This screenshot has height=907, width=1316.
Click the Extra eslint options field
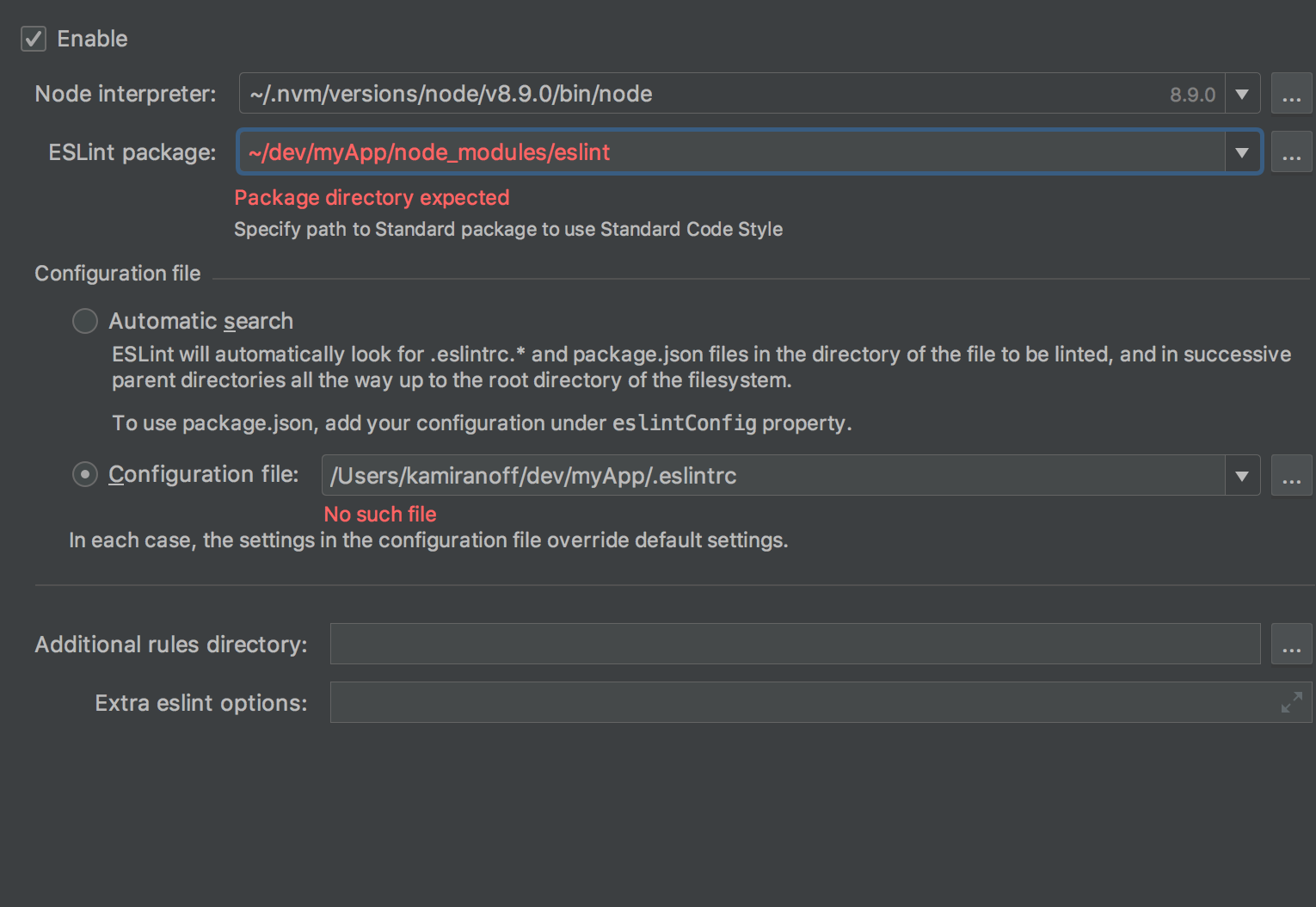pos(821,702)
